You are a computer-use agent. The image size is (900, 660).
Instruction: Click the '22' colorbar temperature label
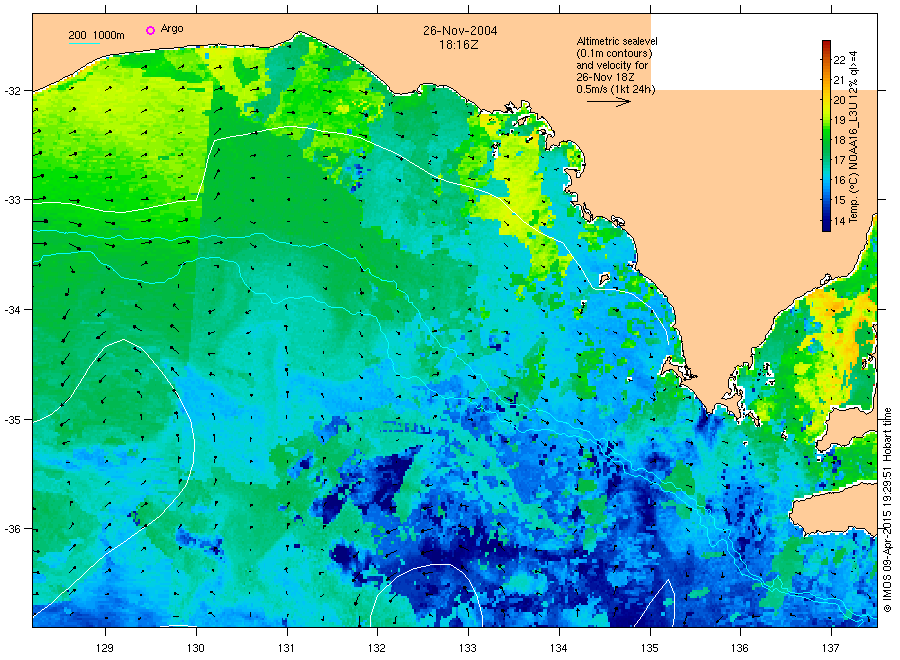point(839,60)
